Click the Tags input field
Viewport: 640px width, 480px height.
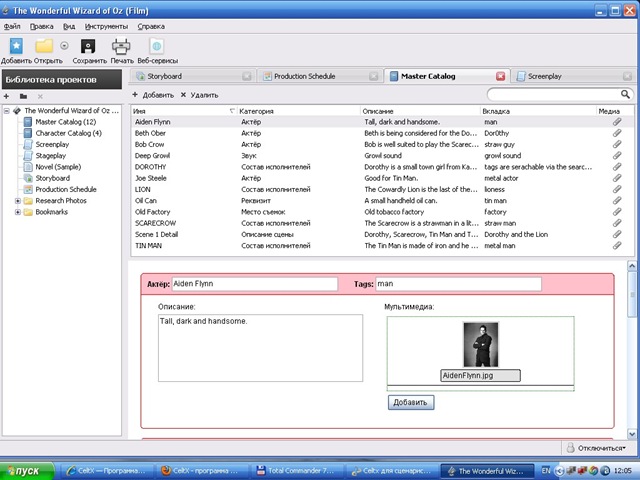coord(458,285)
